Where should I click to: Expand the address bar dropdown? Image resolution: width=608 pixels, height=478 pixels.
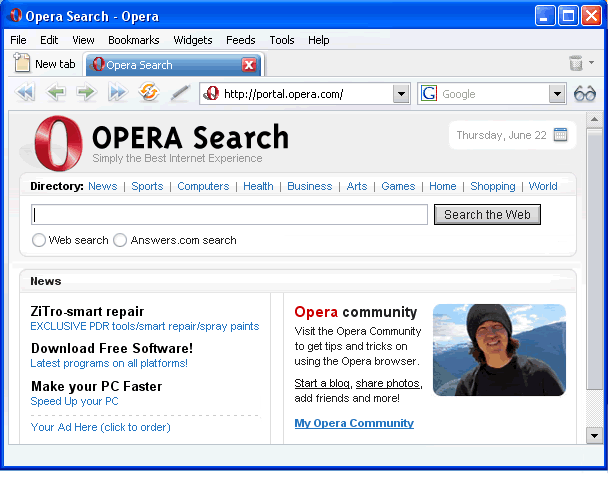click(401, 94)
